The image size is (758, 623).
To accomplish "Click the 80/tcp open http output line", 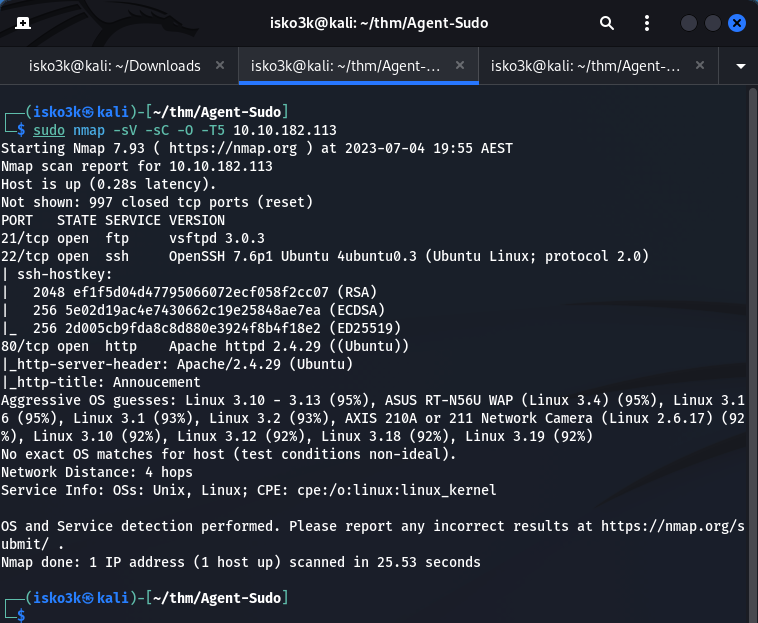I will [x=205, y=346].
